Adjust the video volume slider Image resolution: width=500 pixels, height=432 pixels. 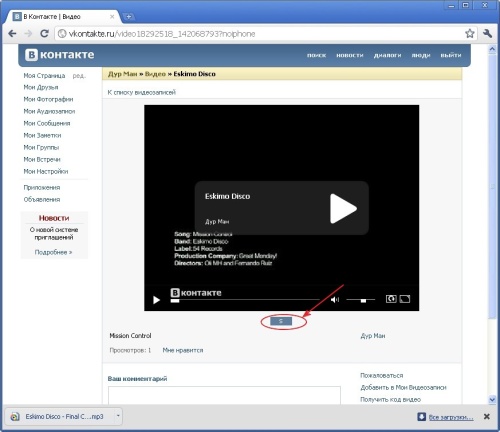click(x=361, y=300)
